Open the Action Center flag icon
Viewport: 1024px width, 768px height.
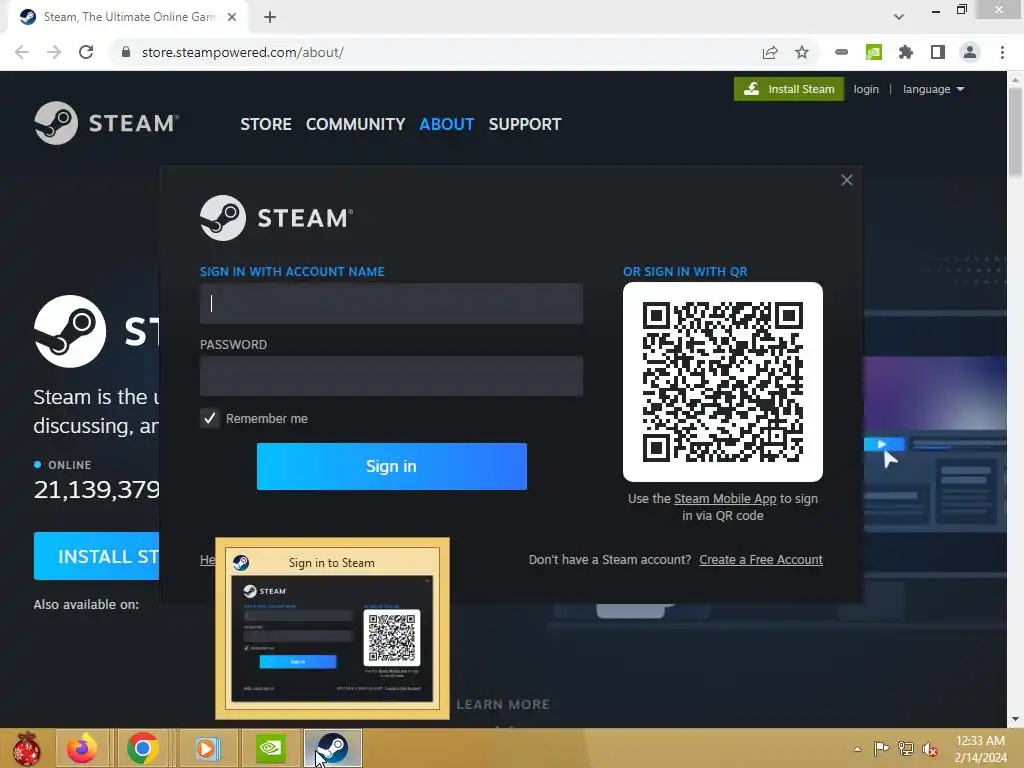pyautogui.click(x=881, y=749)
